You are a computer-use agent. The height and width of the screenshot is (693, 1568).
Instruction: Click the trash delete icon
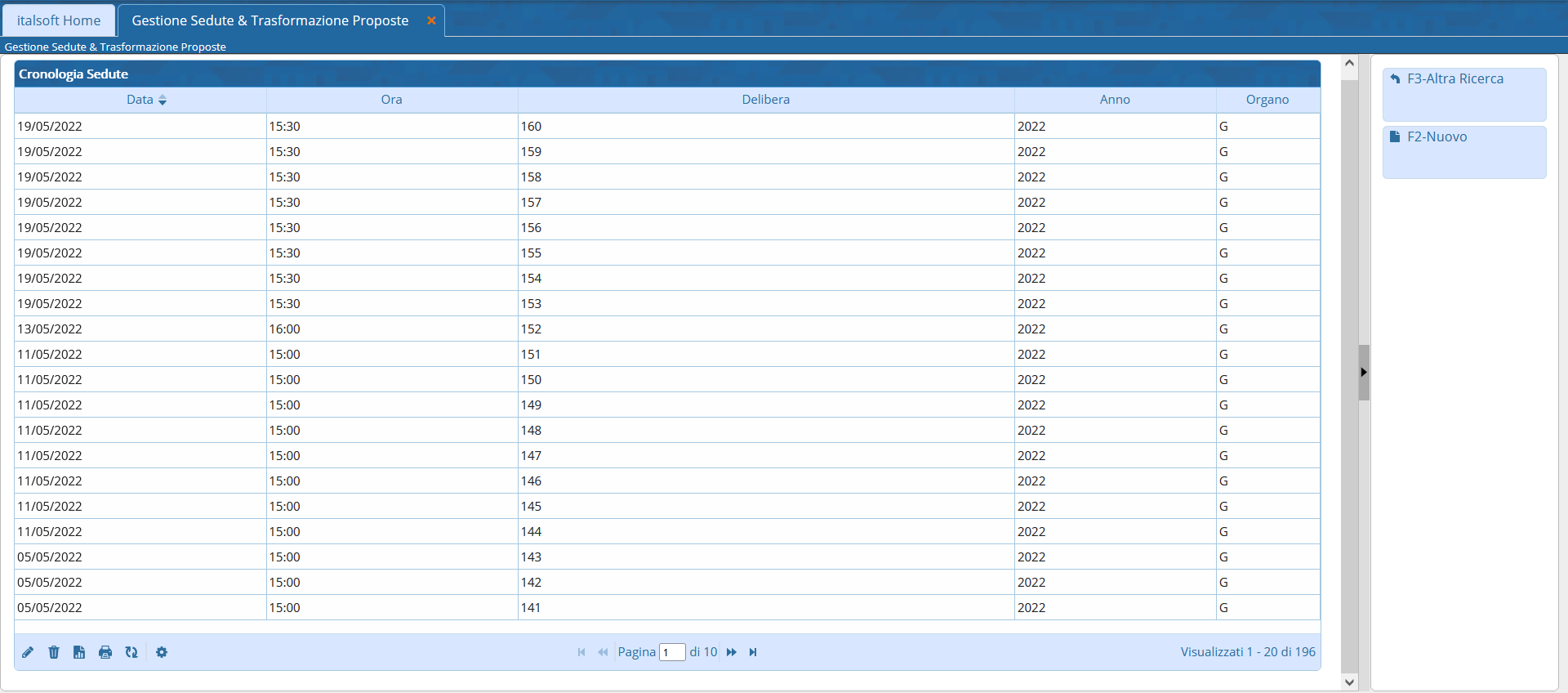[x=54, y=652]
